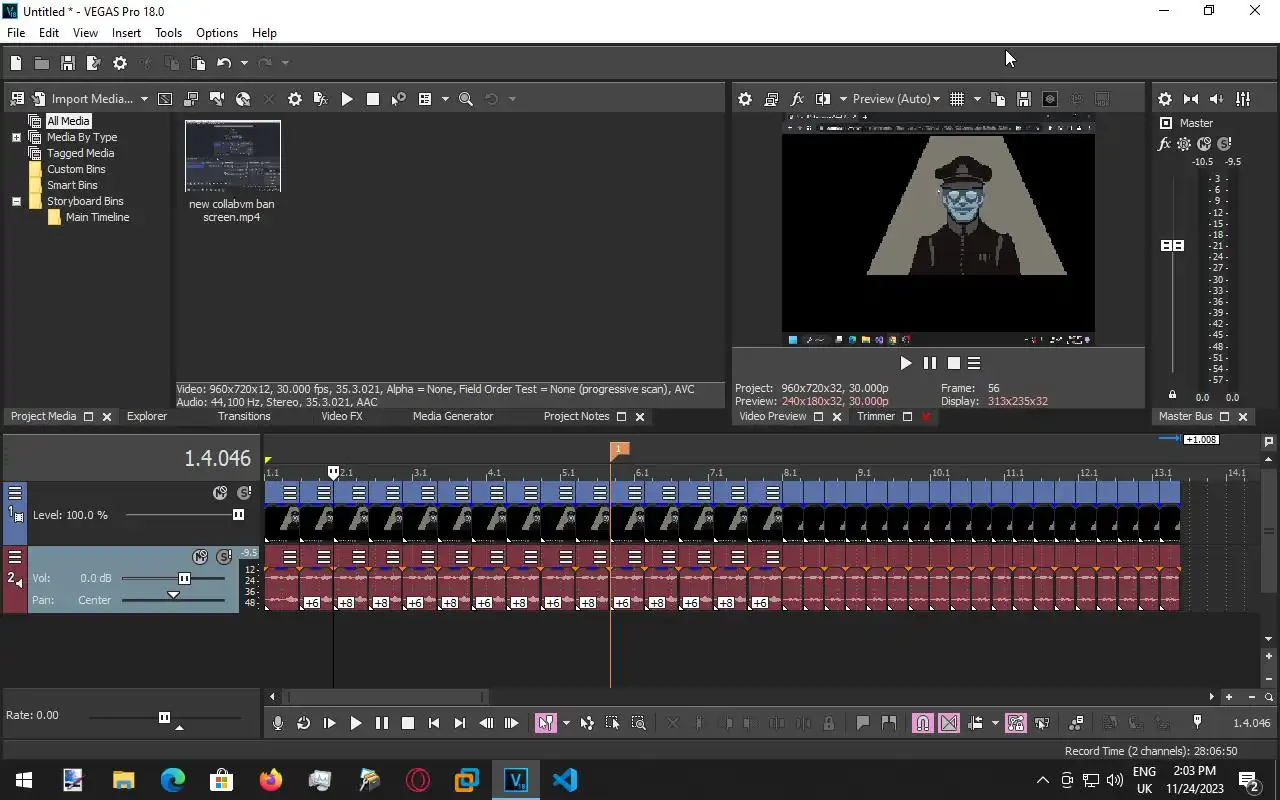1280x800 pixels.
Task: Select the All Media tree item
Action: [x=68, y=121]
